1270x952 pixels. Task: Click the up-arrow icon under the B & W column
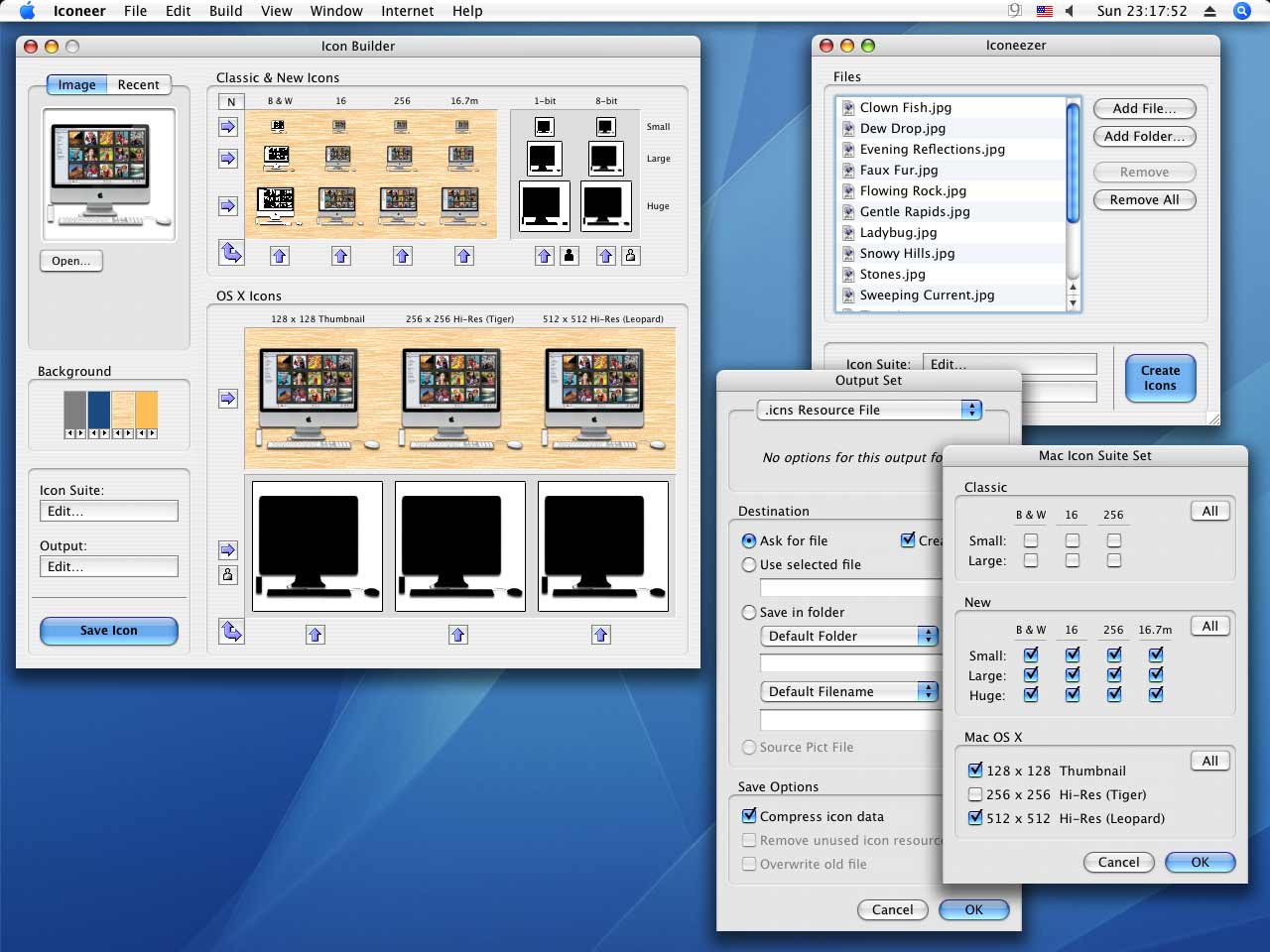[x=280, y=256]
